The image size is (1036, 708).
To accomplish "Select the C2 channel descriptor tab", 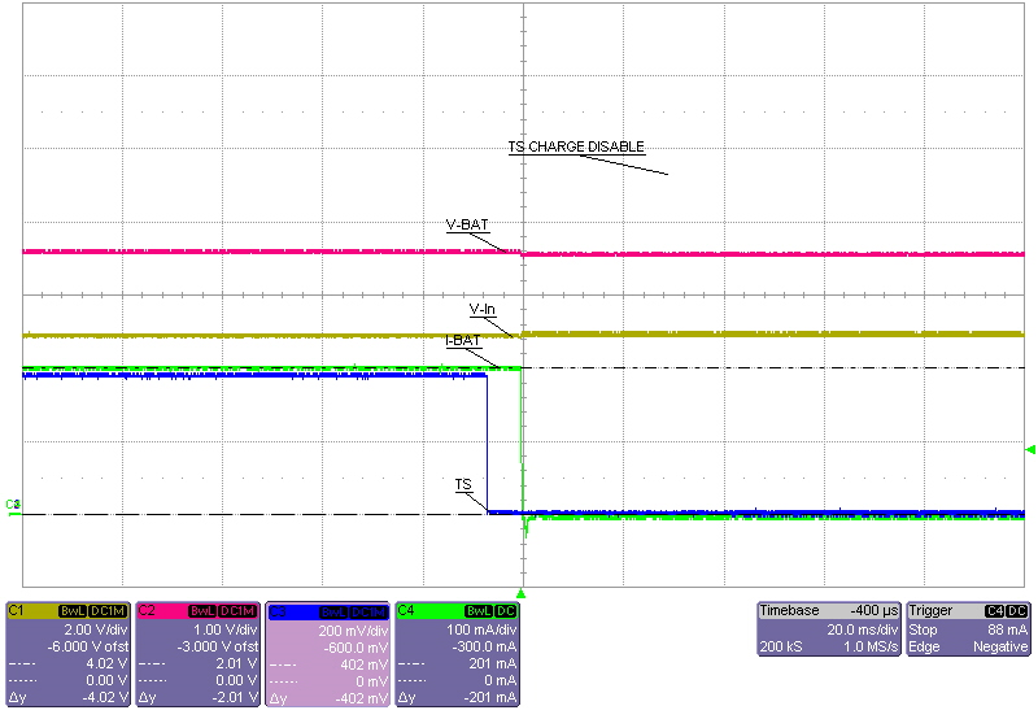I will click(x=147, y=611).
